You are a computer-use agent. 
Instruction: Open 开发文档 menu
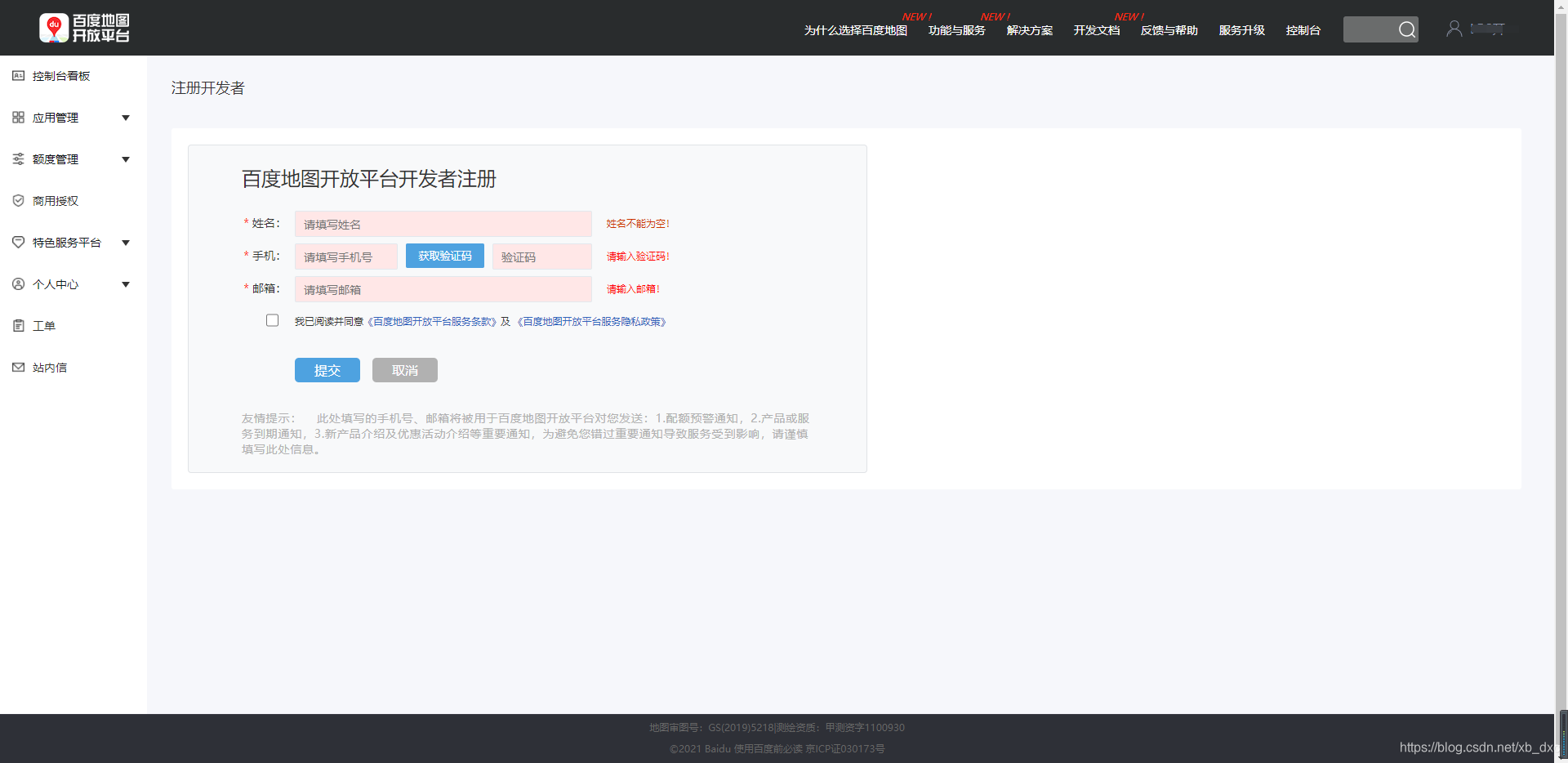pos(1096,30)
